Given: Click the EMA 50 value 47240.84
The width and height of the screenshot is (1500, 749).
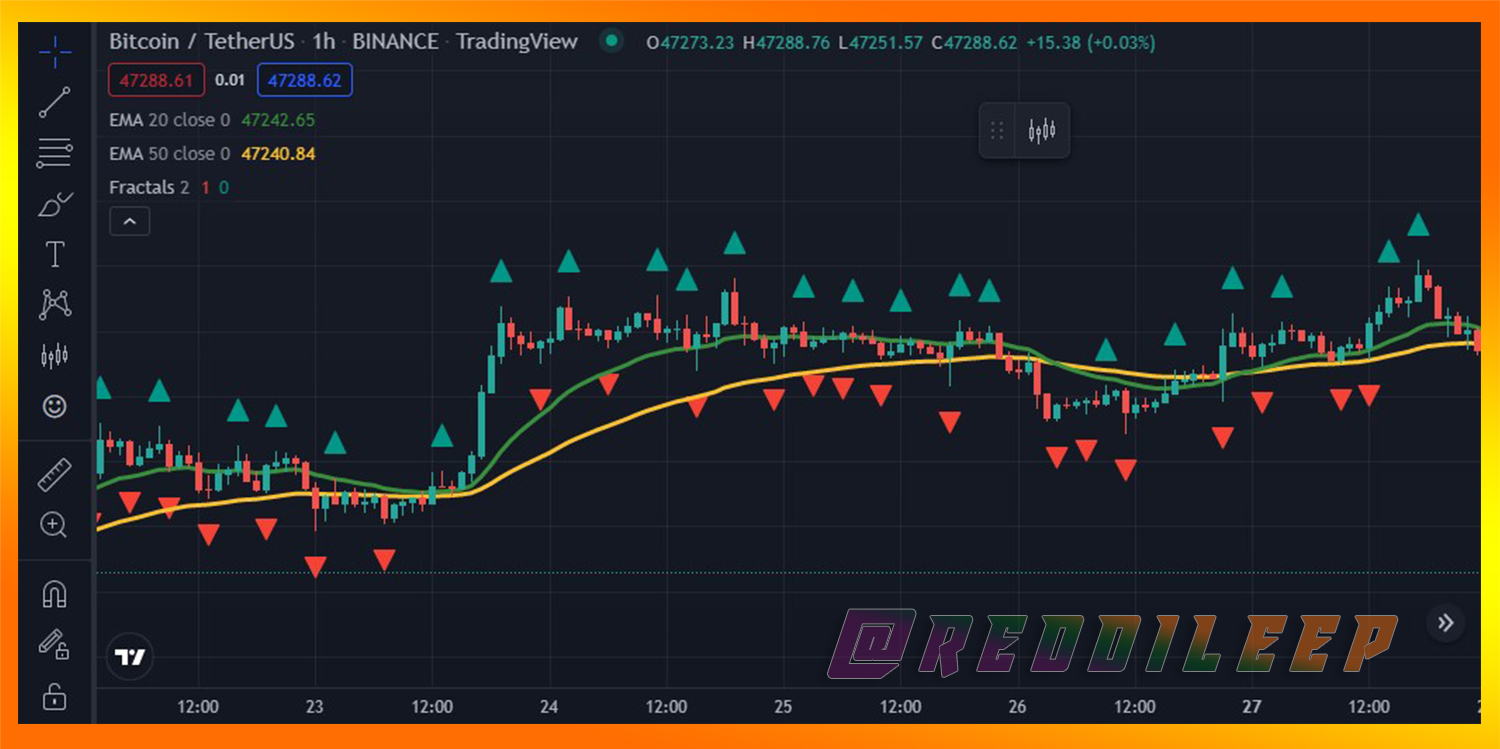Looking at the screenshot, I should tap(278, 154).
